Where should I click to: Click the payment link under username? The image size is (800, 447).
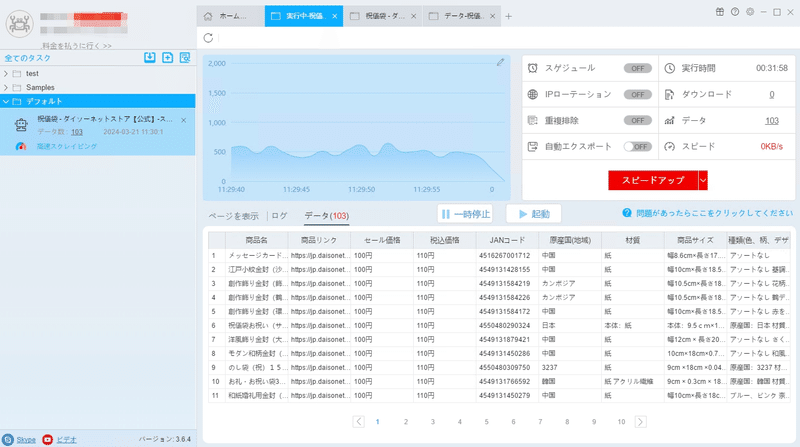77,46
